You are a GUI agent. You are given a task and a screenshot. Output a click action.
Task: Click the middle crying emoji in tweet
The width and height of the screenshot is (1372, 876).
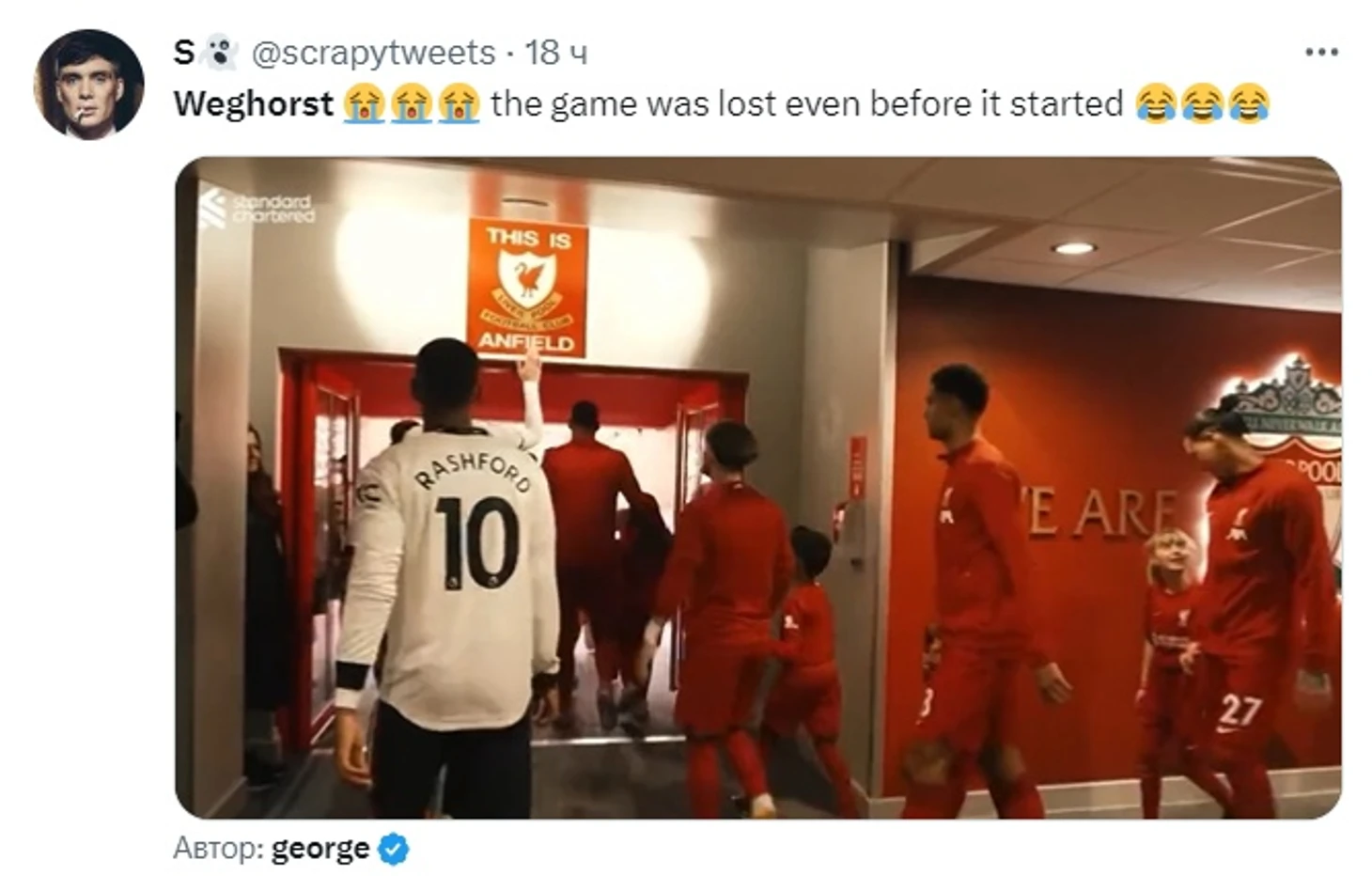[411, 103]
